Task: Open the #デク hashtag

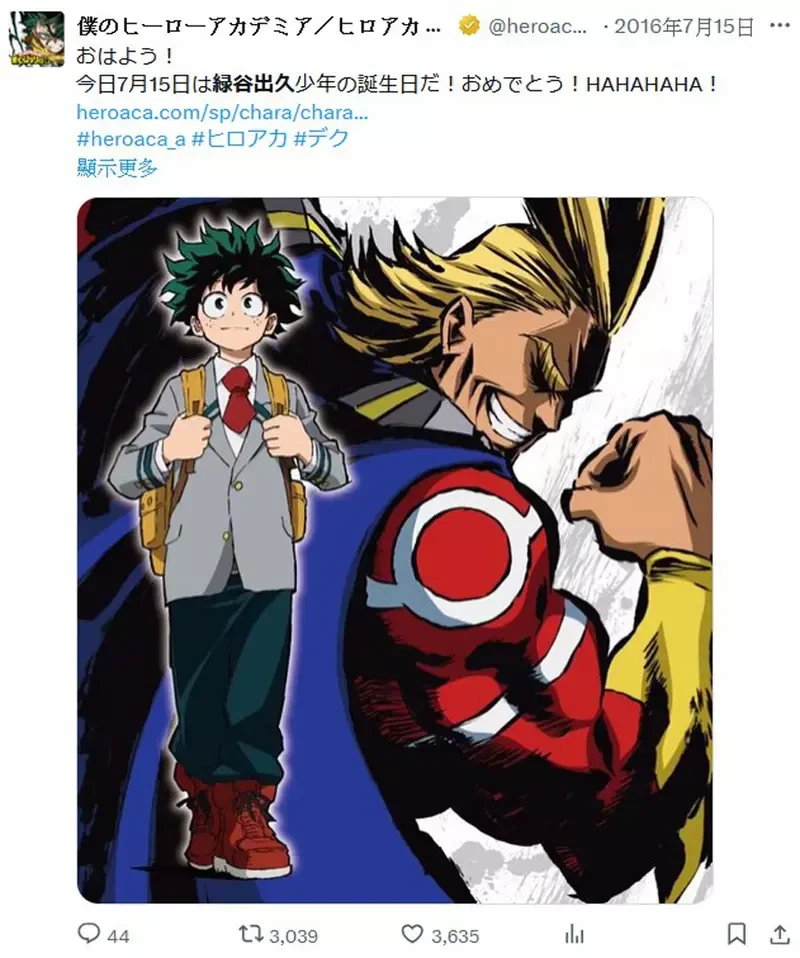Action: coord(321,139)
